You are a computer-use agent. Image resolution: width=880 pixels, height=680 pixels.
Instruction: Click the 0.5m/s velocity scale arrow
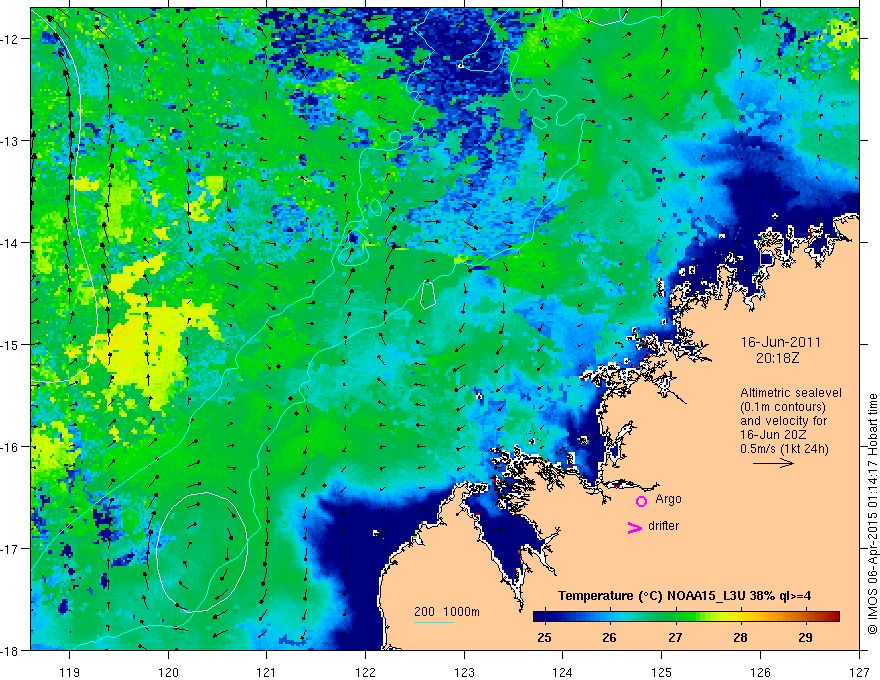[x=773, y=463]
